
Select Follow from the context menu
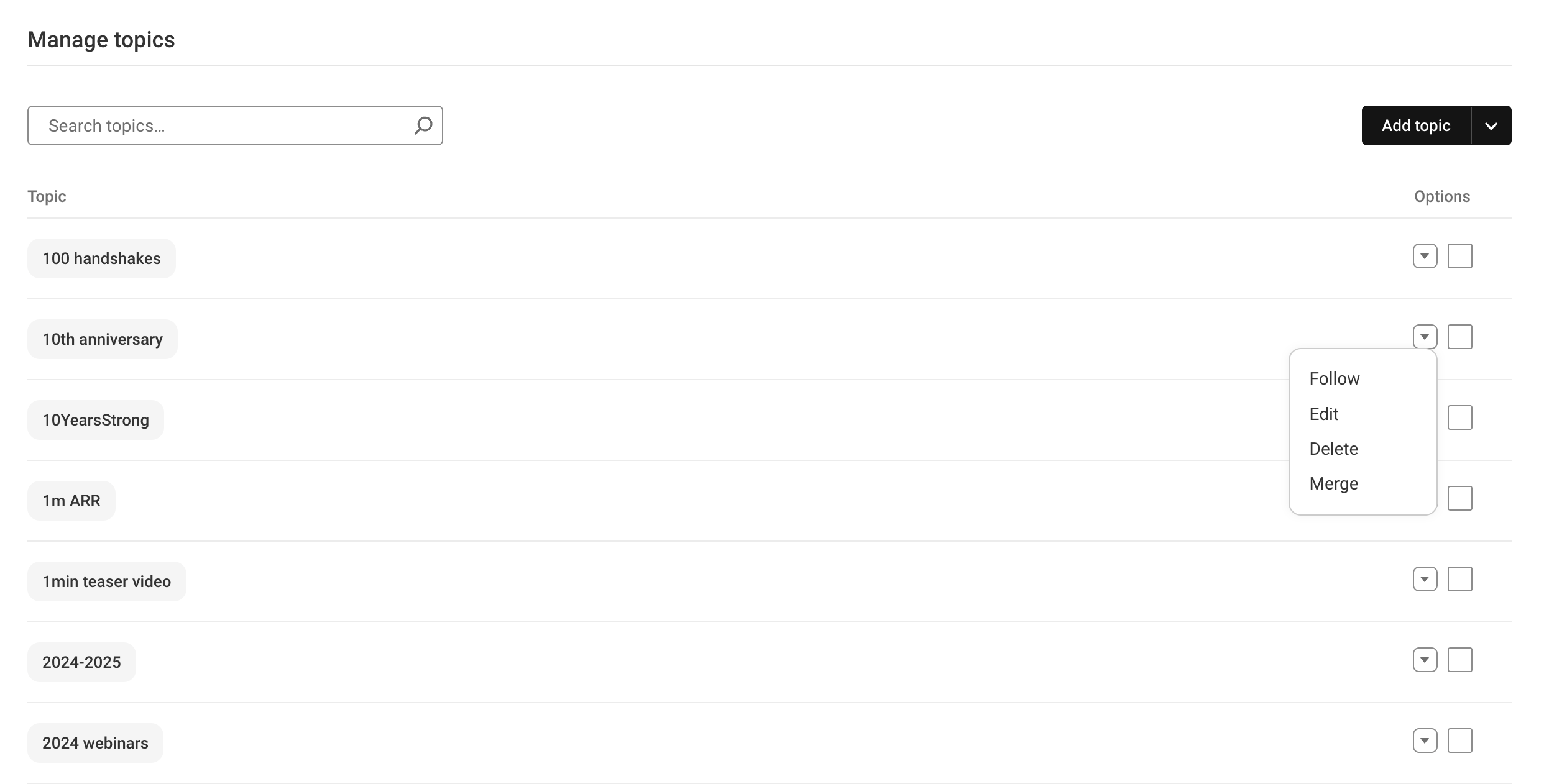click(x=1334, y=378)
